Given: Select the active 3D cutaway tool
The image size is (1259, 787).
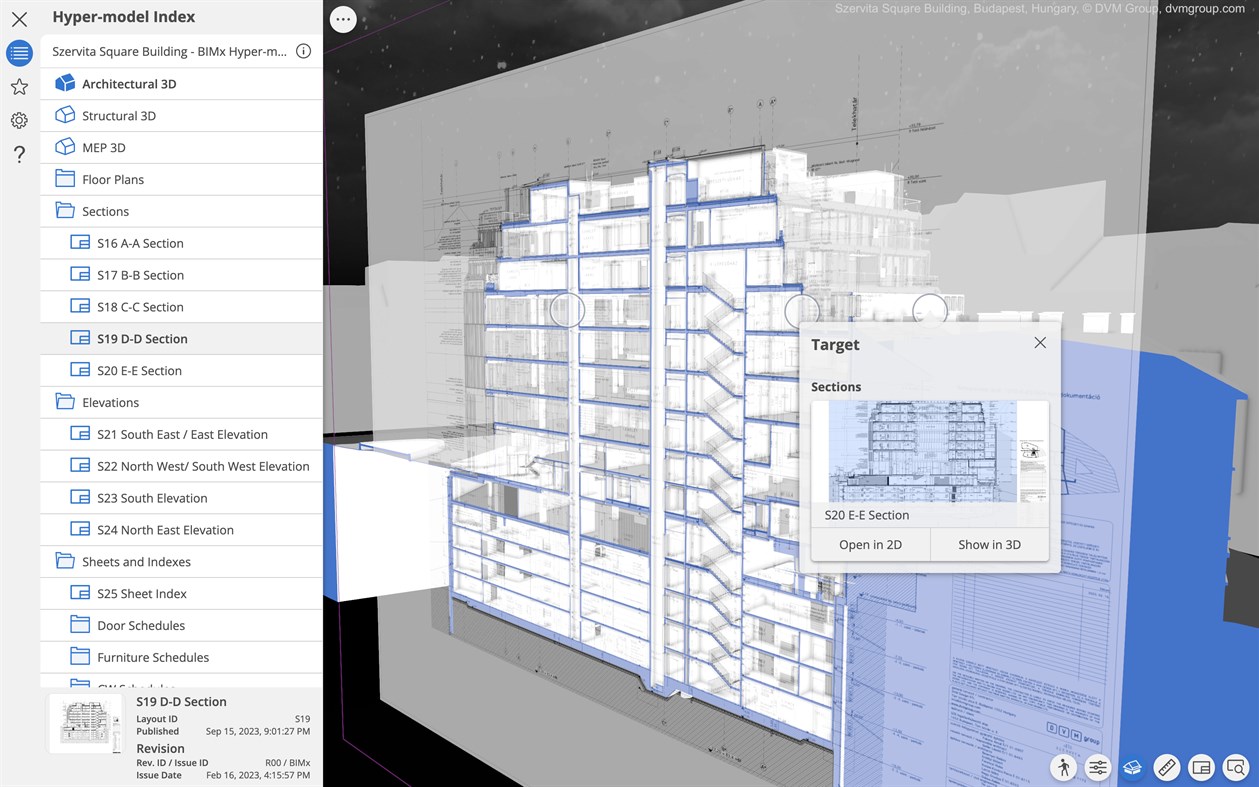Looking at the screenshot, I should click(1132, 767).
